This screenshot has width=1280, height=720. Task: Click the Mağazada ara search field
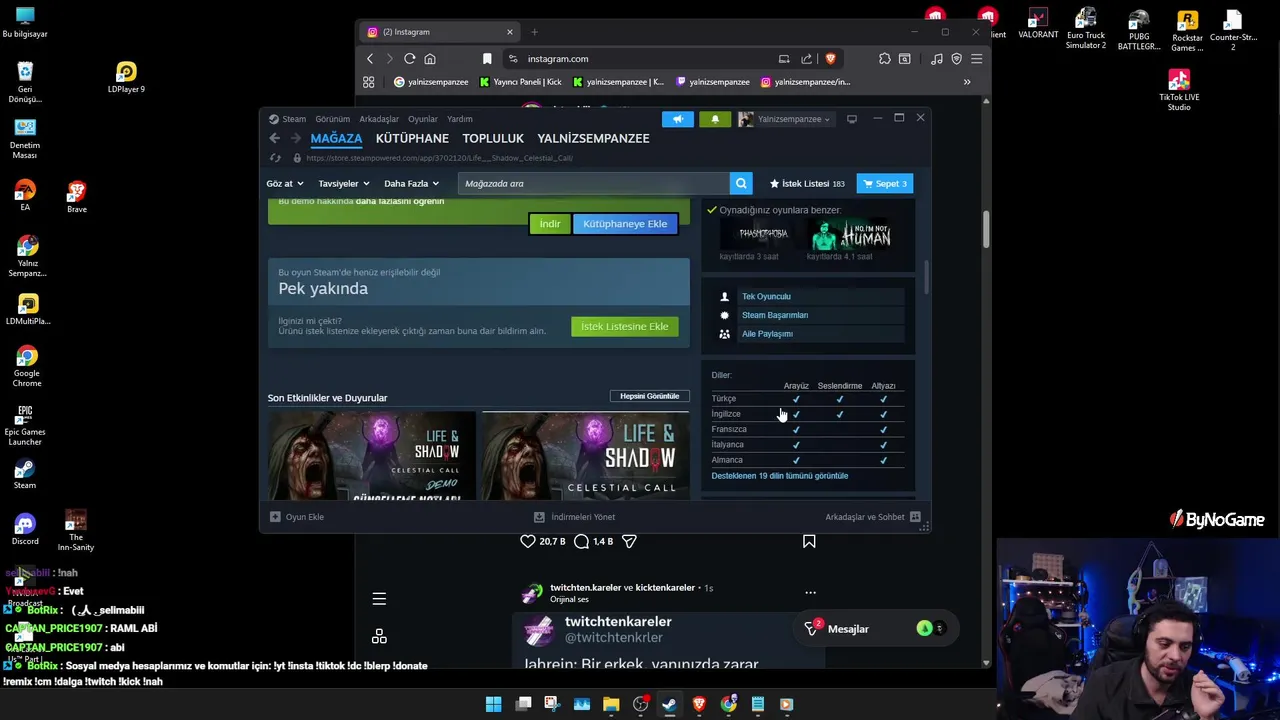click(x=594, y=184)
